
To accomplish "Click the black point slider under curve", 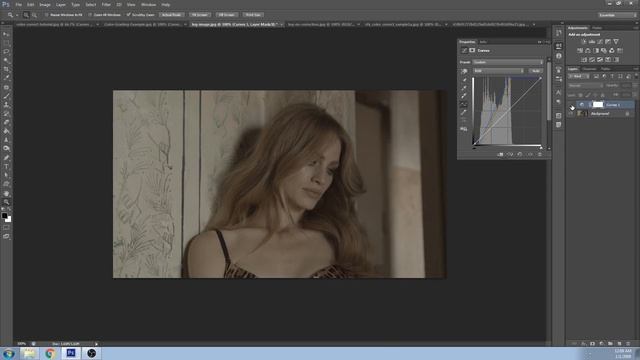I will tap(474, 147).
